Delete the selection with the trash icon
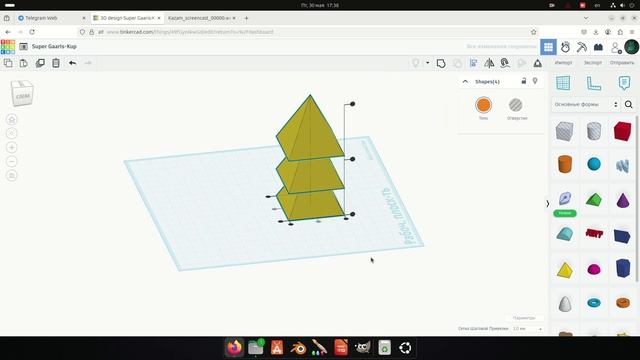Viewport: 640px width, 360px height. pyautogui.click(x=56, y=63)
